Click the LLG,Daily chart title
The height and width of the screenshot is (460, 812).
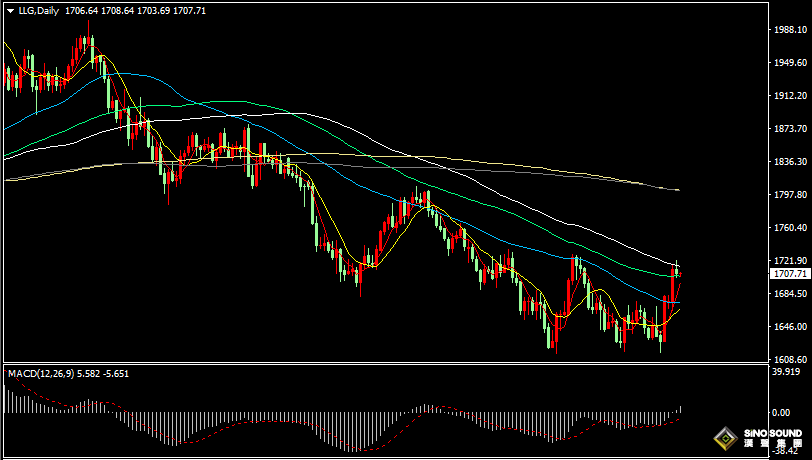pos(39,11)
